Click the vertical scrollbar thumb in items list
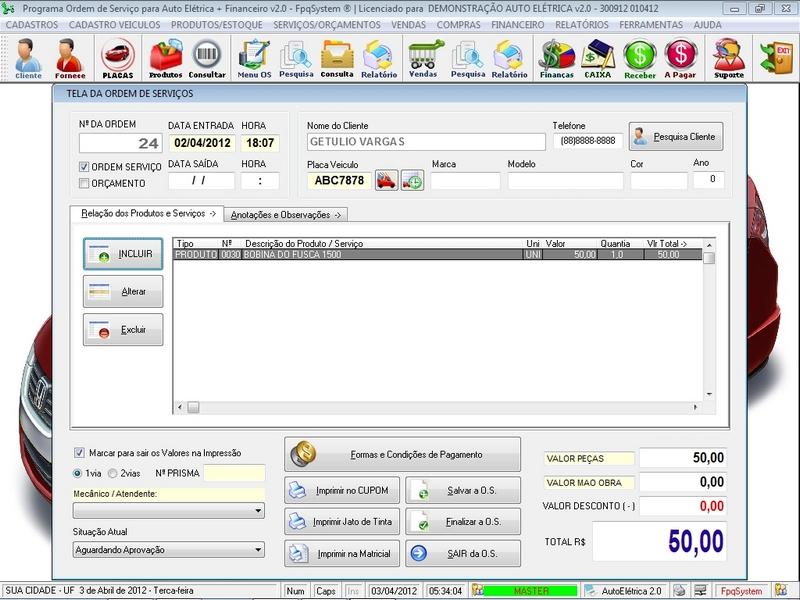Viewport: 800px width, 600px height. click(709, 258)
